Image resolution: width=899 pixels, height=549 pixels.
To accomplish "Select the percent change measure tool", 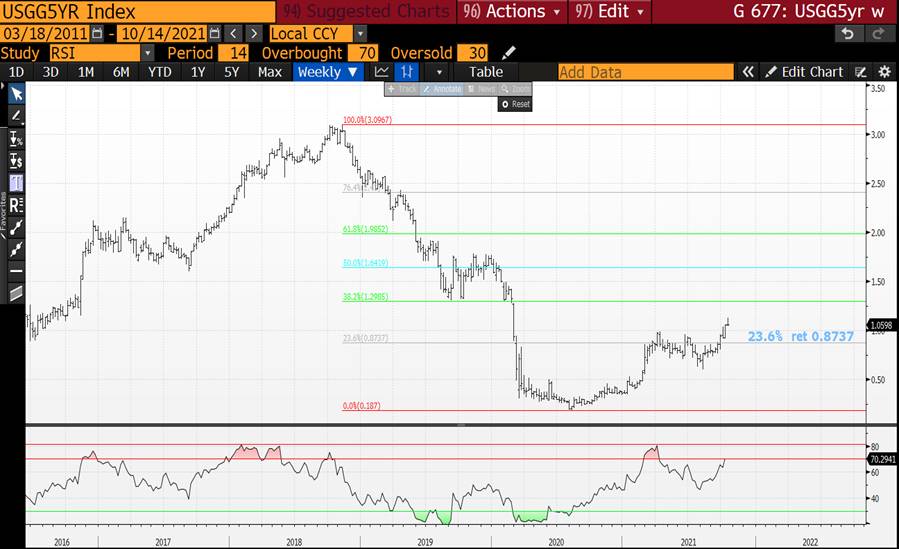I will [x=16, y=139].
